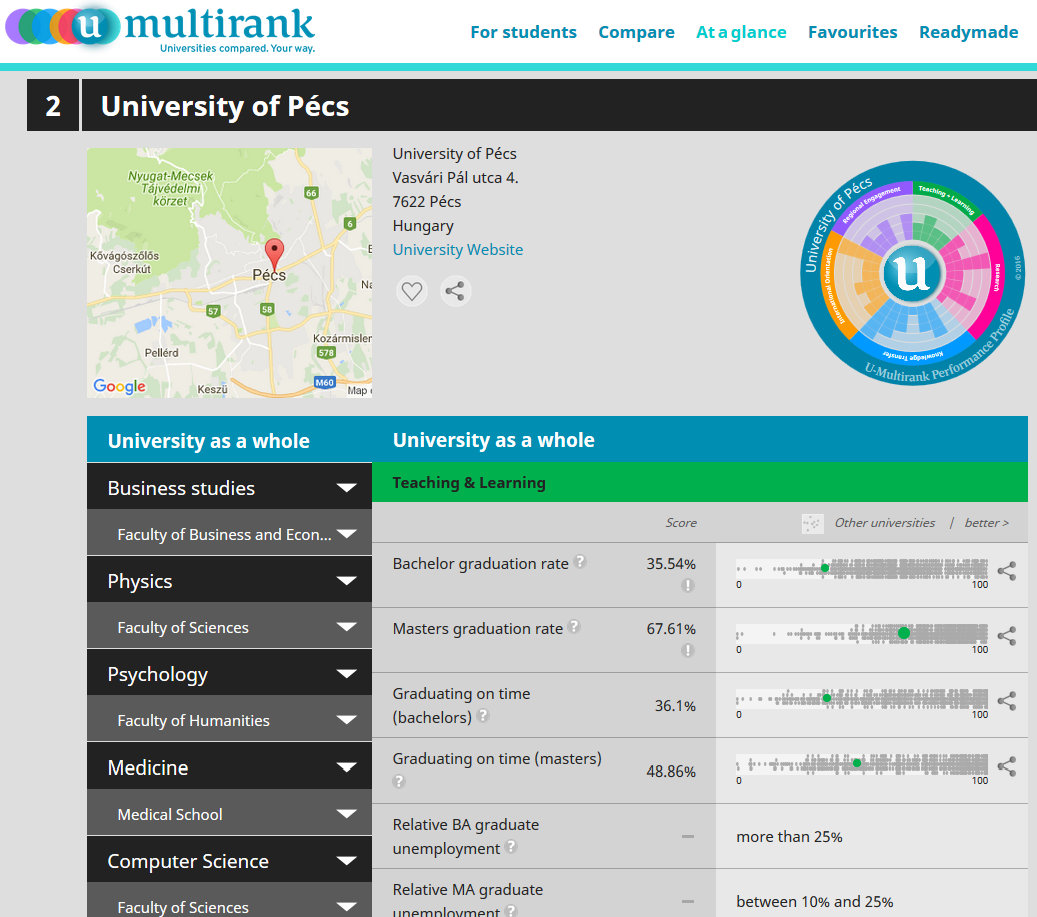
Task: Click the 'Score' column header
Action: click(681, 523)
